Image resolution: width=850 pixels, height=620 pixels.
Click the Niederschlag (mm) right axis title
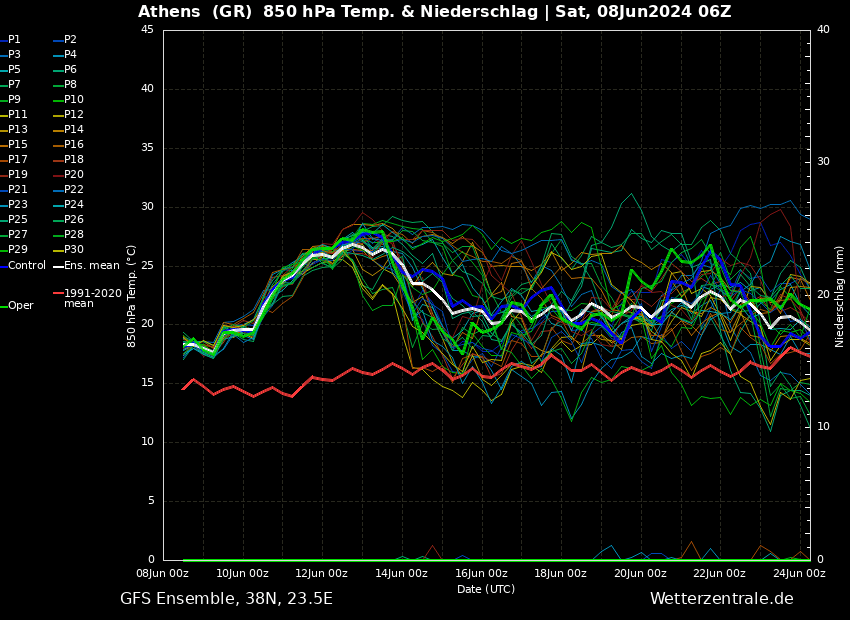click(840, 296)
